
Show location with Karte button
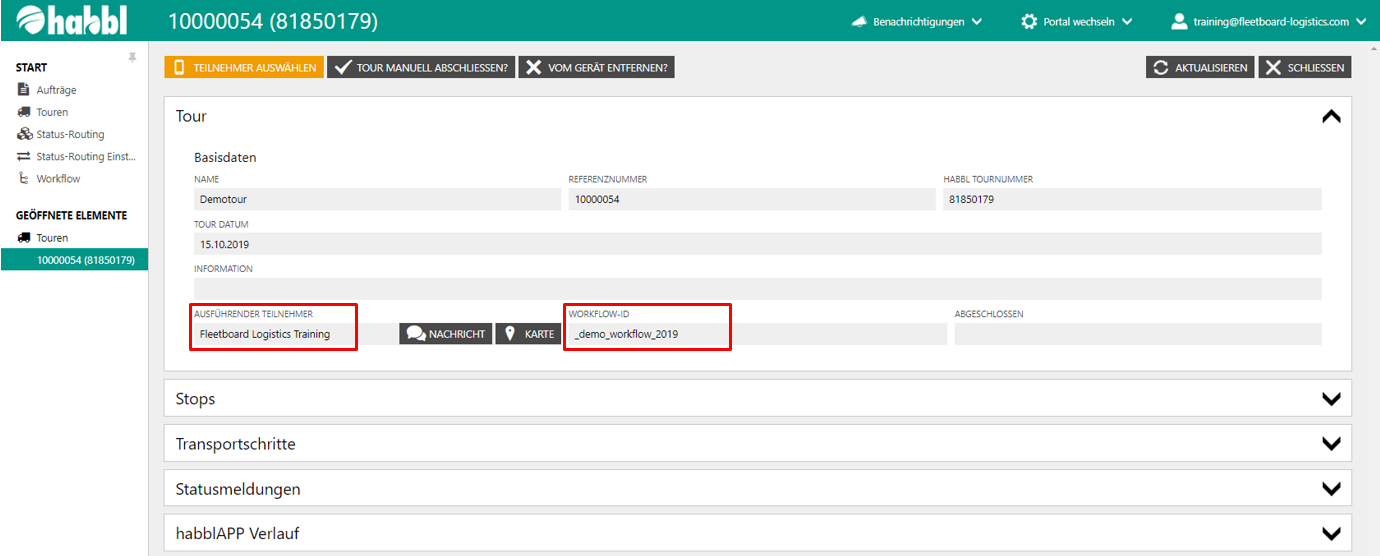(x=528, y=333)
